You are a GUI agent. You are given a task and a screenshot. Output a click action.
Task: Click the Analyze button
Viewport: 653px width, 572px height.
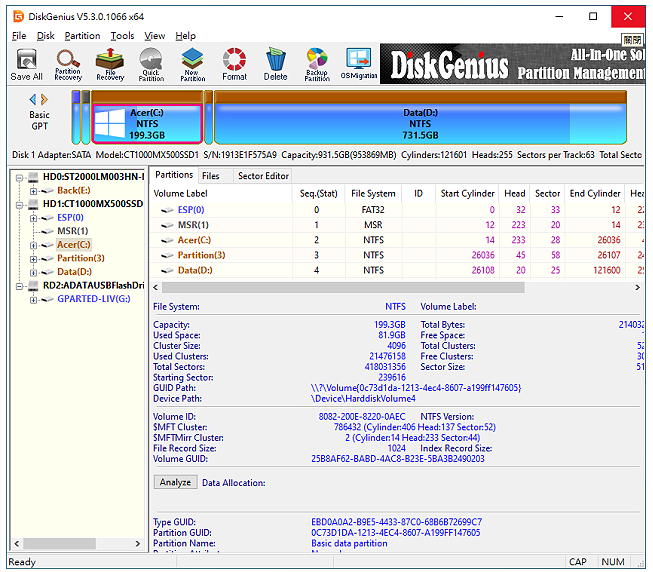point(175,482)
